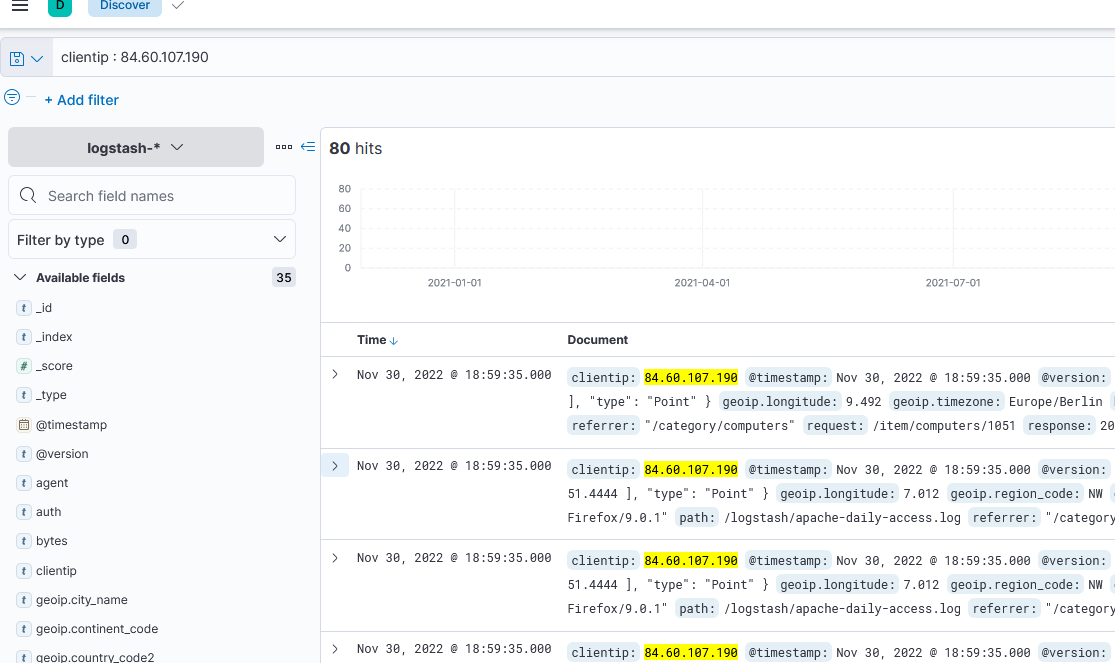
Task: Click the text type icon beside auth
Action: coord(23,512)
